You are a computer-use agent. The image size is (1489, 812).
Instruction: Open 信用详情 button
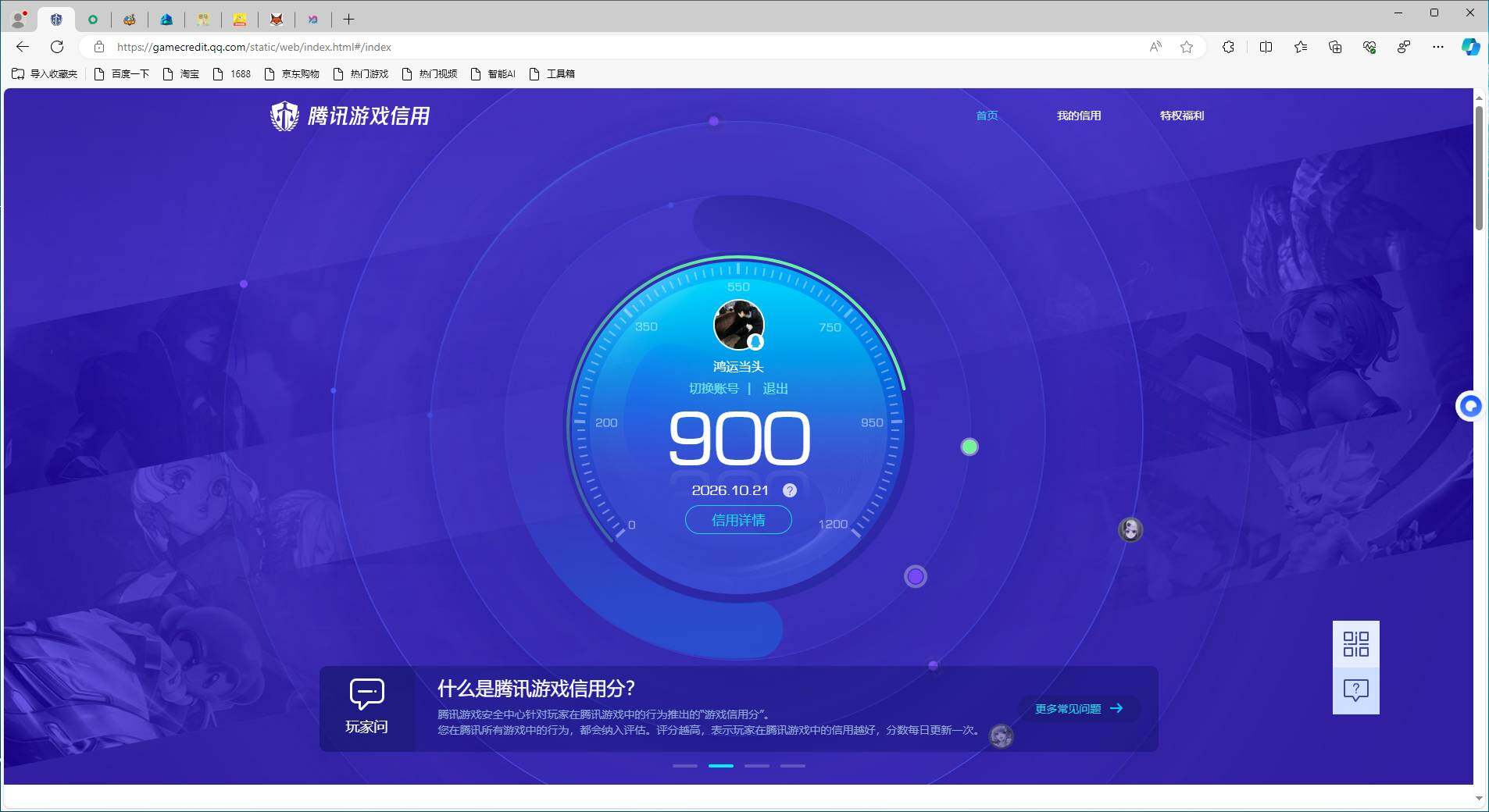[738, 520]
